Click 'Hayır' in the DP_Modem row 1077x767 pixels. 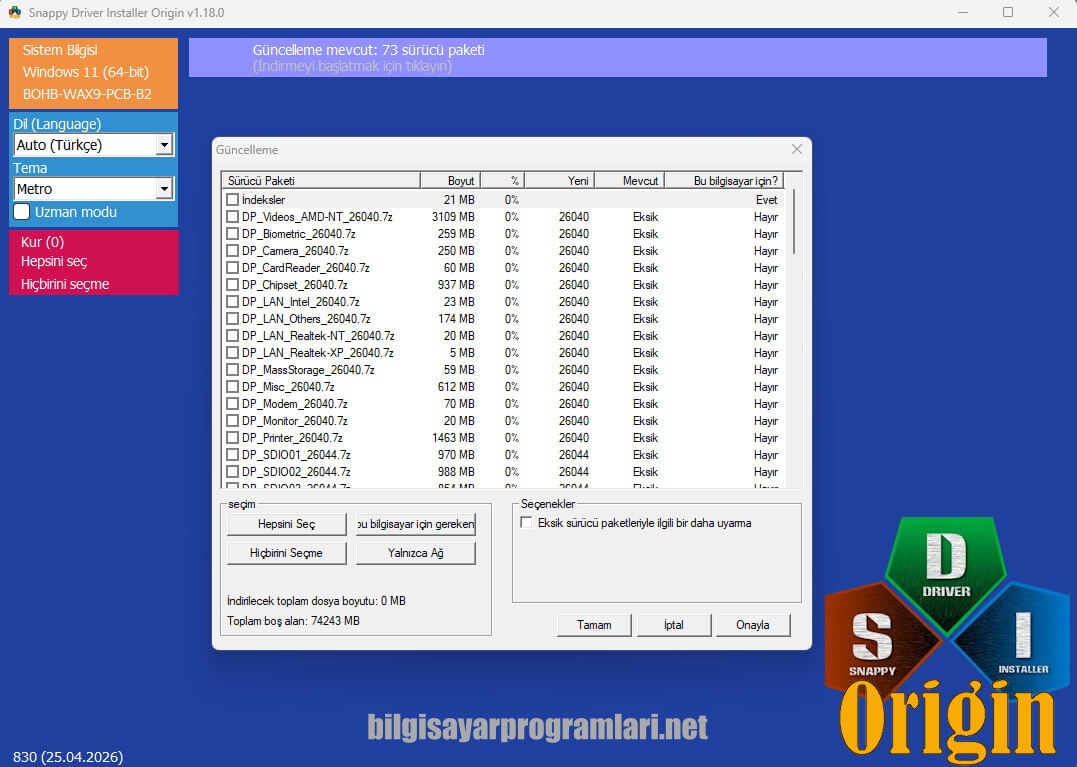coord(766,404)
